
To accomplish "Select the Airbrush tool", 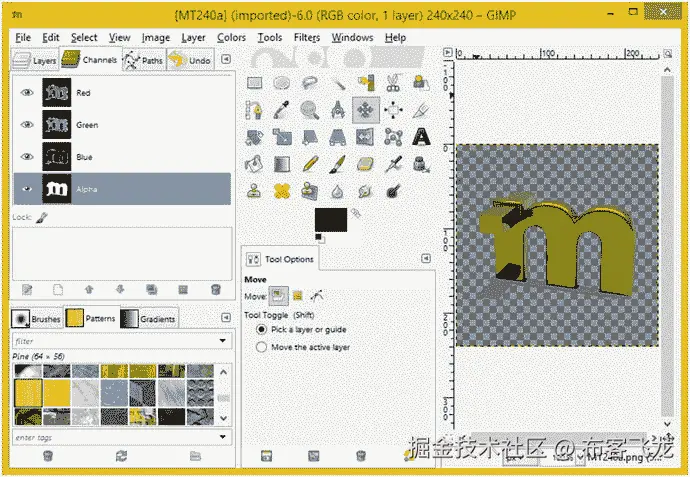I will (393, 165).
